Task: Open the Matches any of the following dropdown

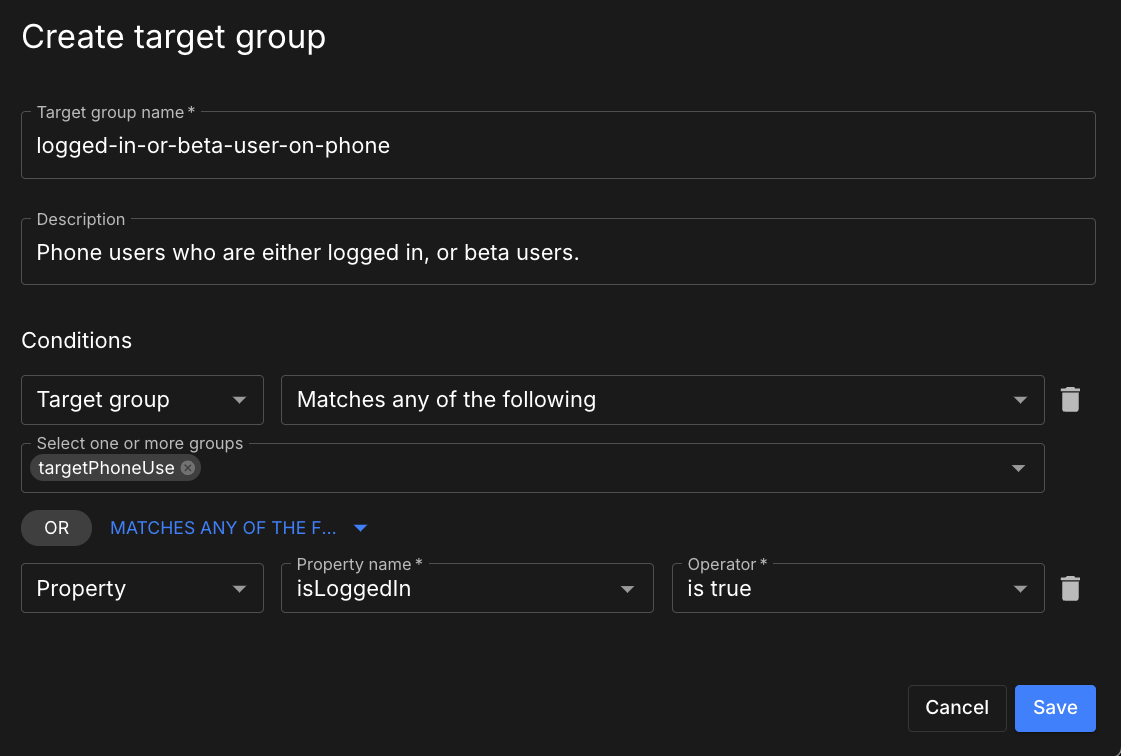Action: (x=662, y=399)
